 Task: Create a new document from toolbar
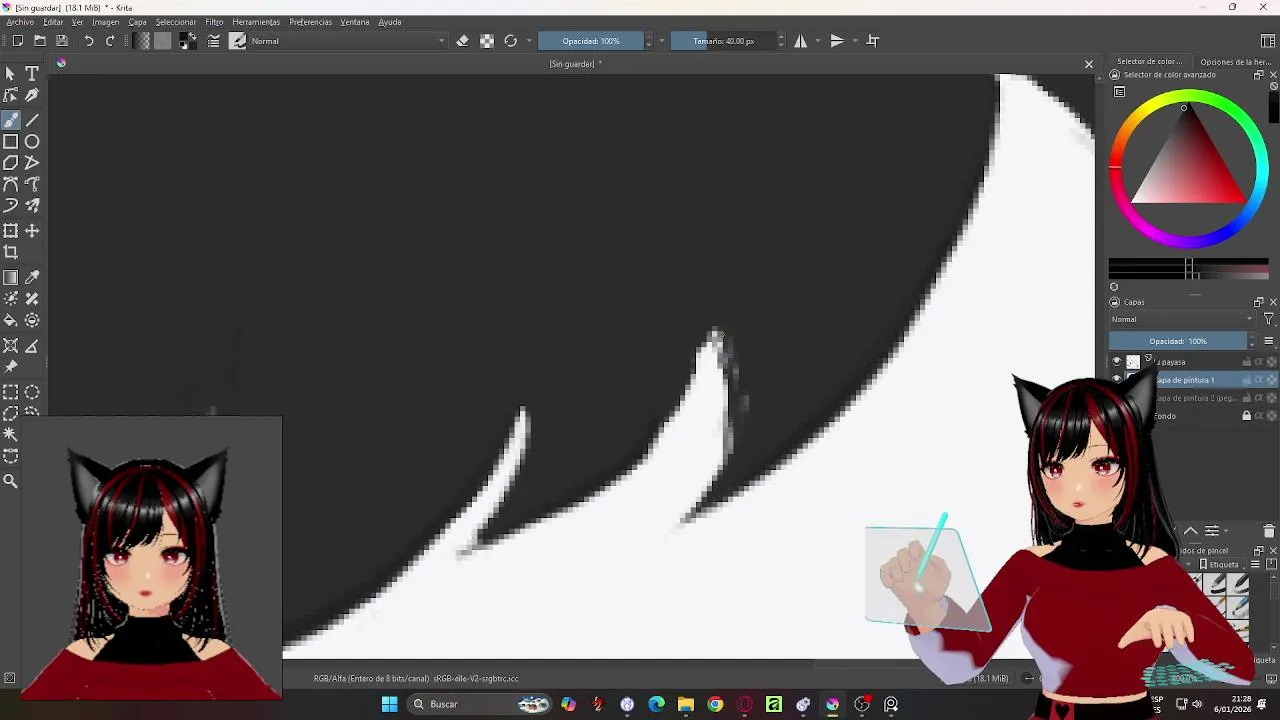click(x=18, y=41)
